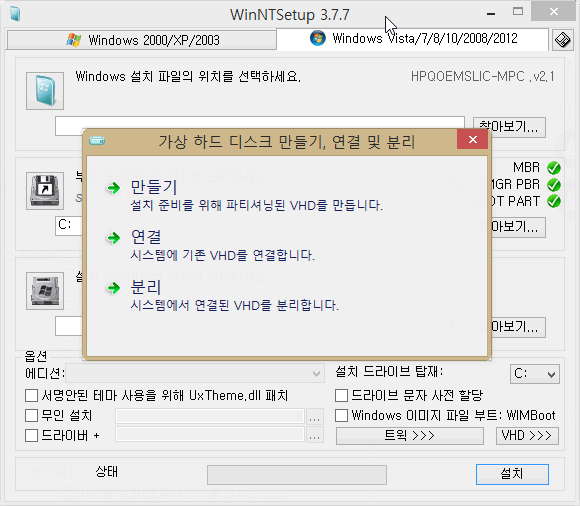Screen dimensions: 580x506
Task: Click the installation drive path field
Action: click(x=69, y=326)
